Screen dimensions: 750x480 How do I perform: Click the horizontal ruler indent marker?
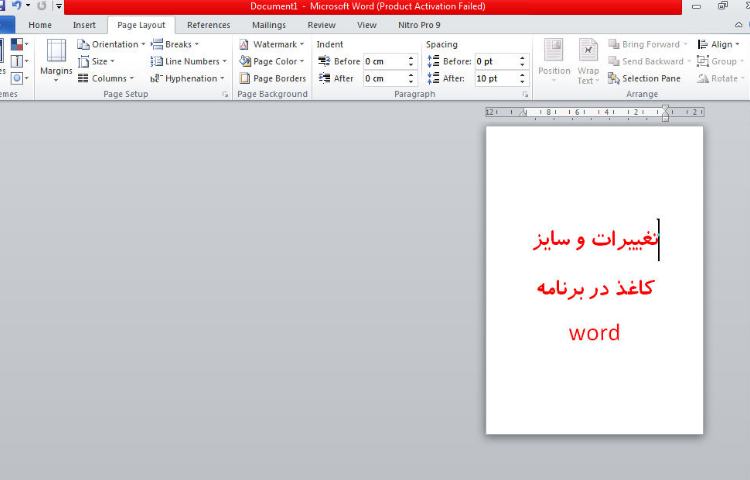click(665, 113)
